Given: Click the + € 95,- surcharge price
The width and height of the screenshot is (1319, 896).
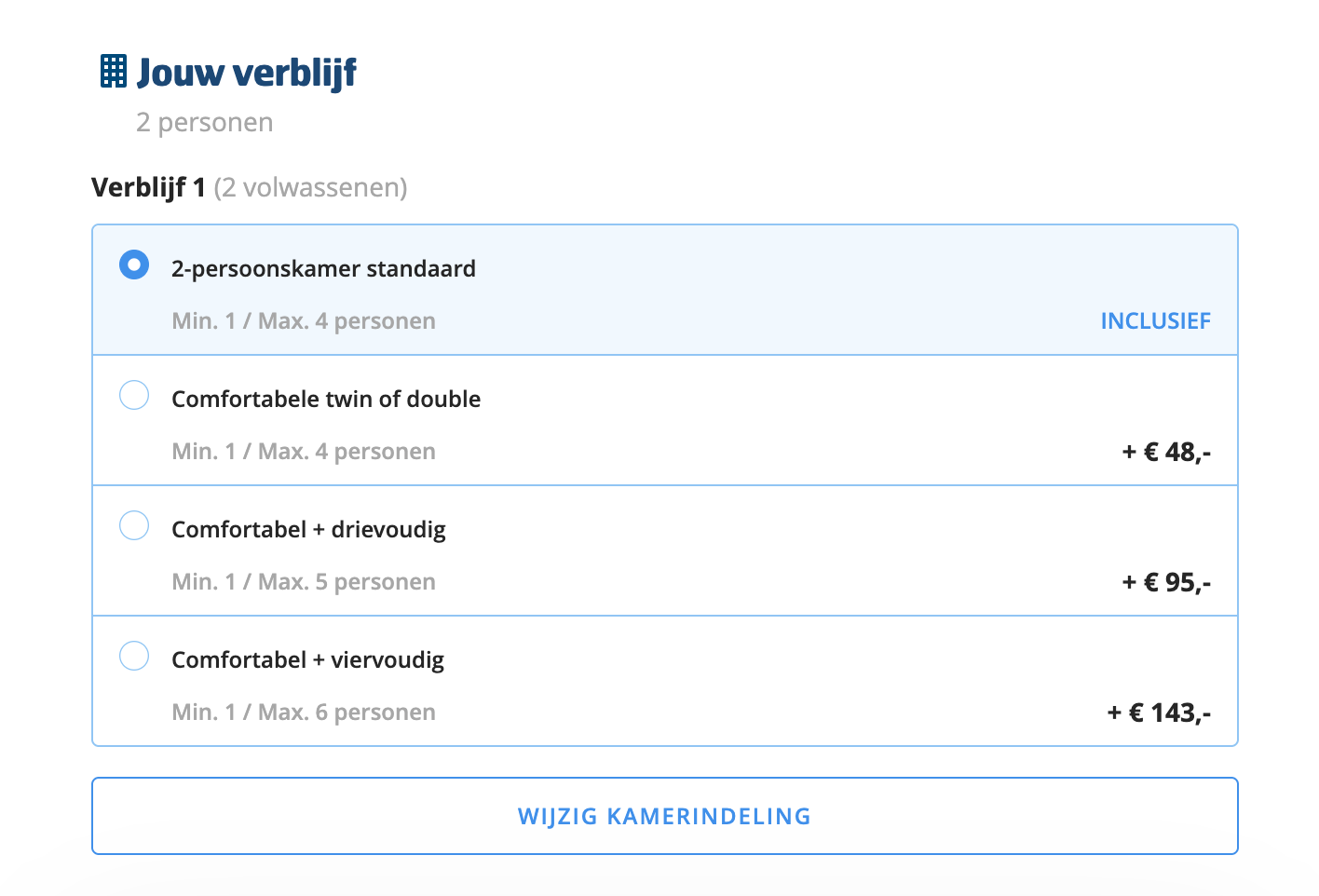Looking at the screenshot, I should click(x=1166, y=582).
